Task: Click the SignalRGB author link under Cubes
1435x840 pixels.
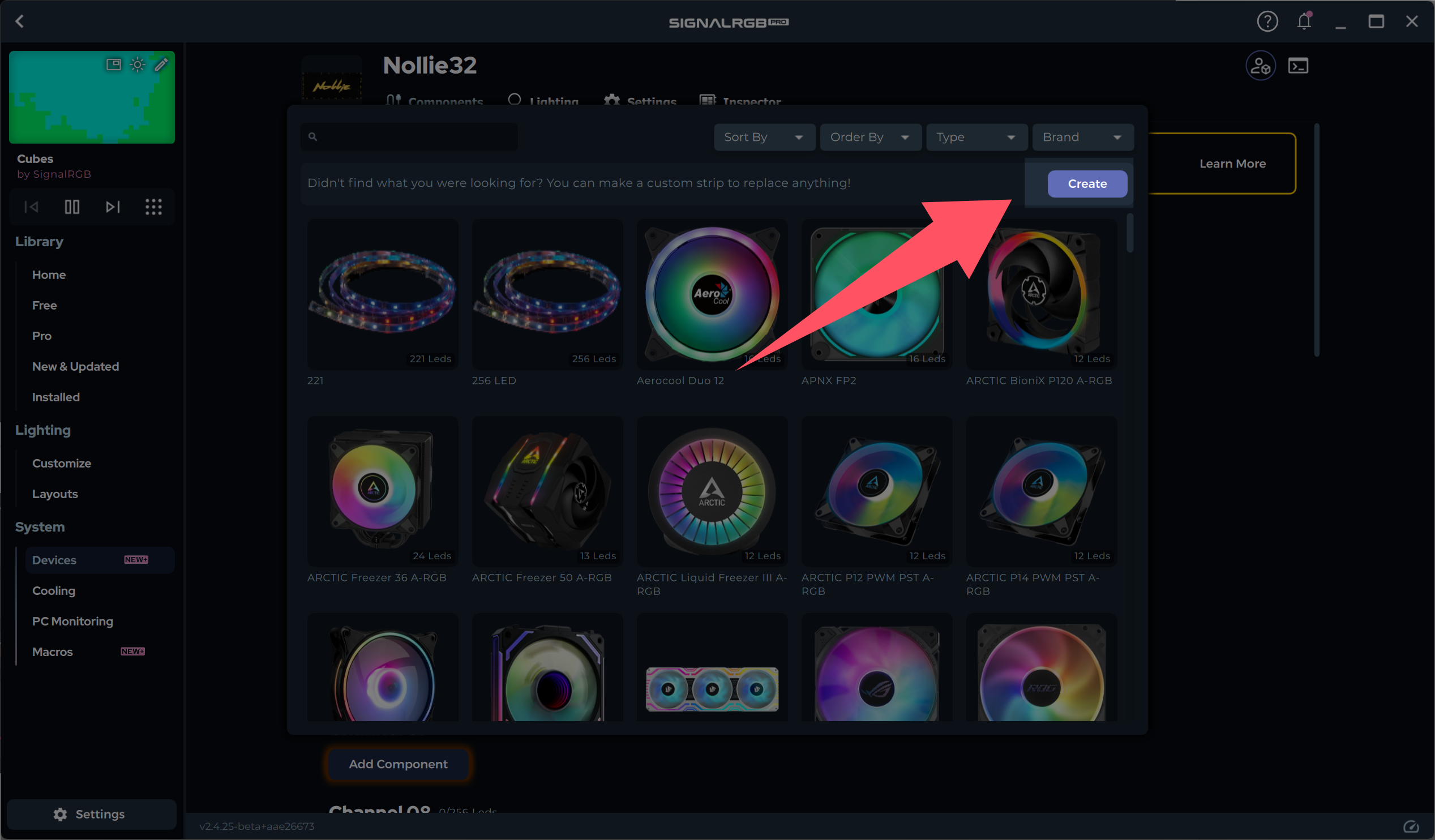Action: click(x=54, y=174)
